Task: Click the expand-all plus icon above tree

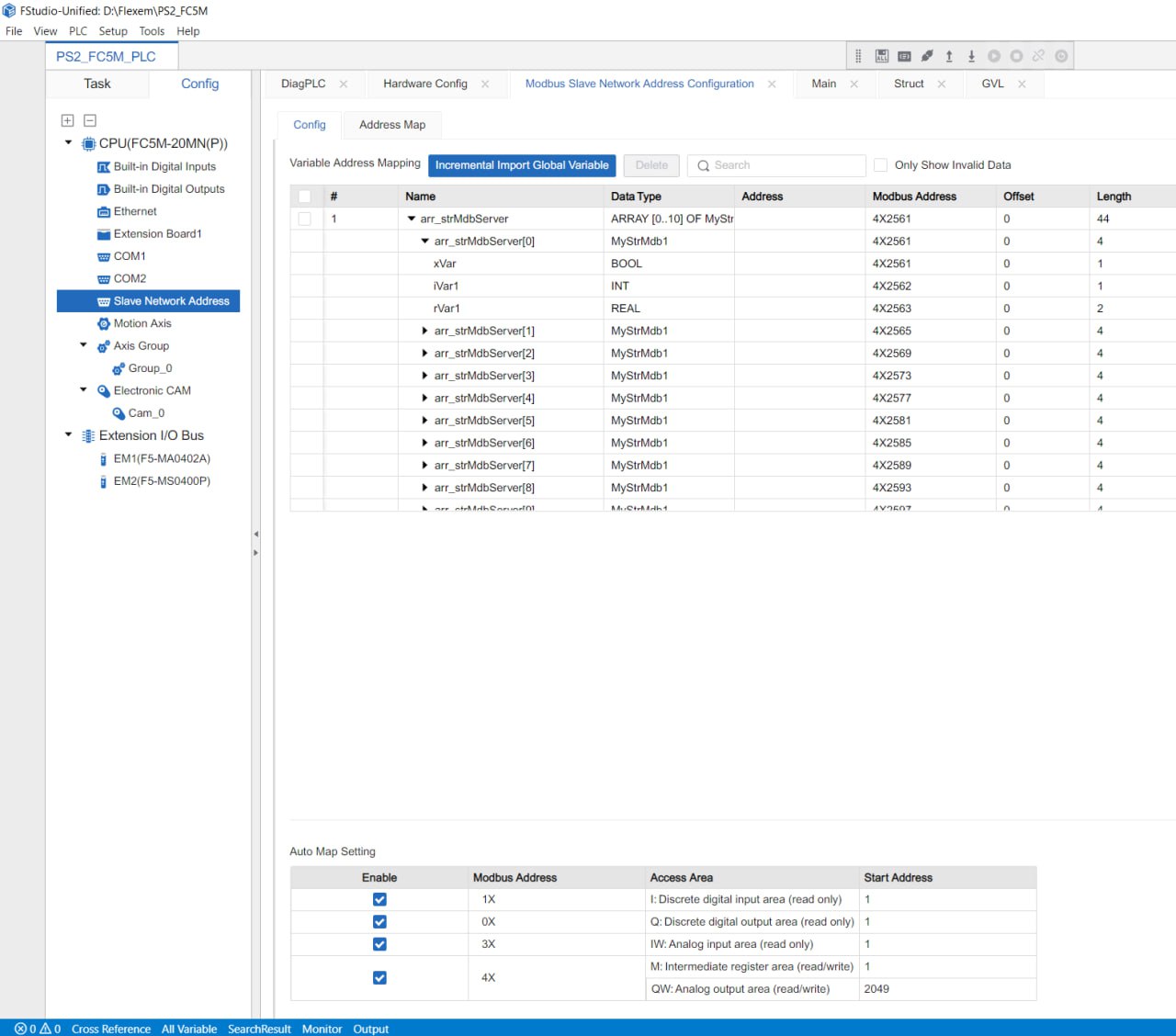Action: pos(67,120)
